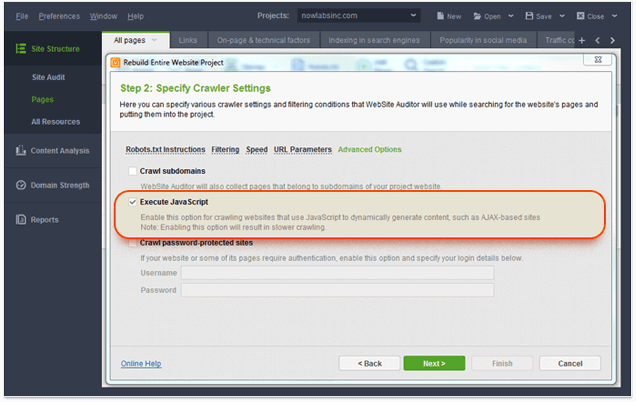Click the Site Structure icon in sidebar
The image size is (636, 402).
coord(21,49)
